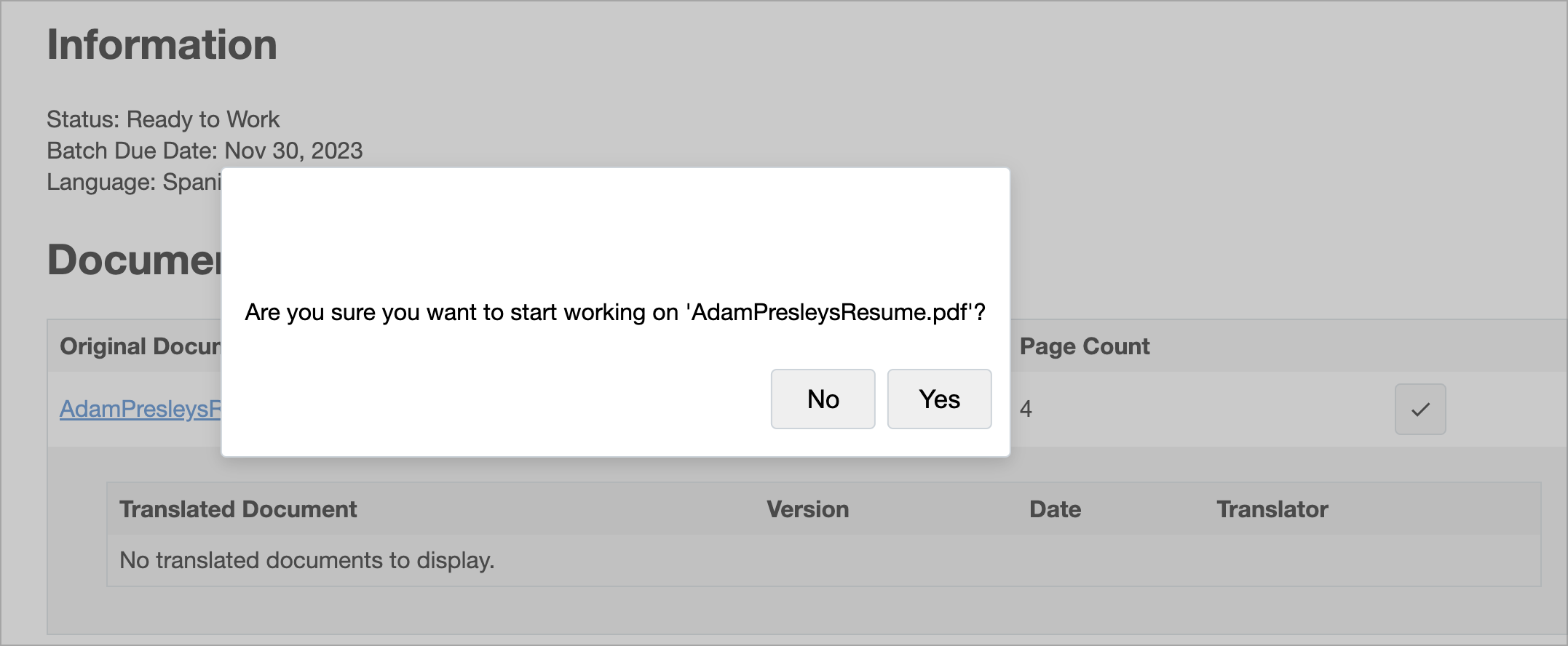The height and width of the screenshot is (646, 1568).
Task: Confirm start working with the Yes button
Action: tap(939, 399)
